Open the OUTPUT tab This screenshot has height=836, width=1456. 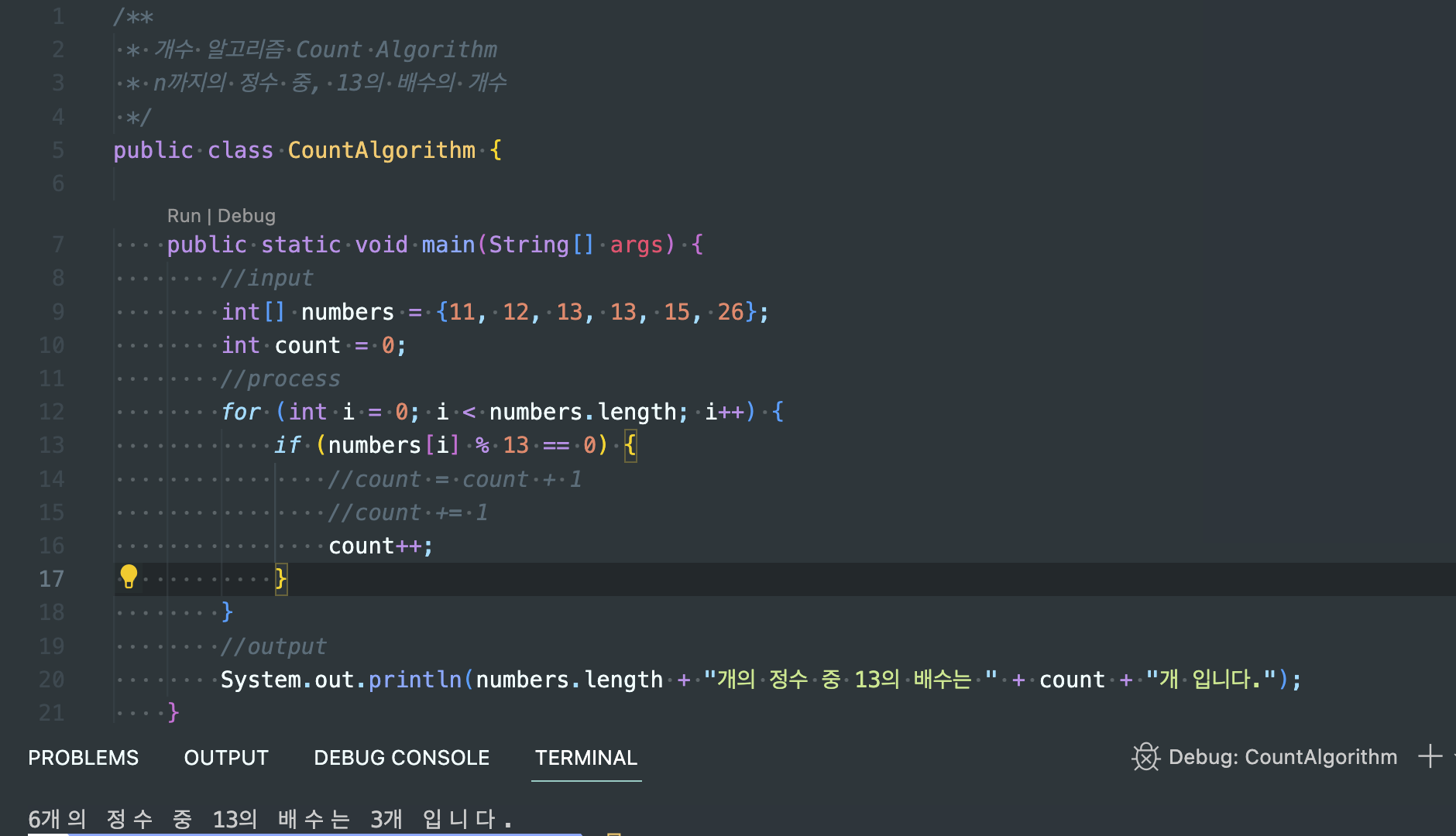(x=225, y=757)
